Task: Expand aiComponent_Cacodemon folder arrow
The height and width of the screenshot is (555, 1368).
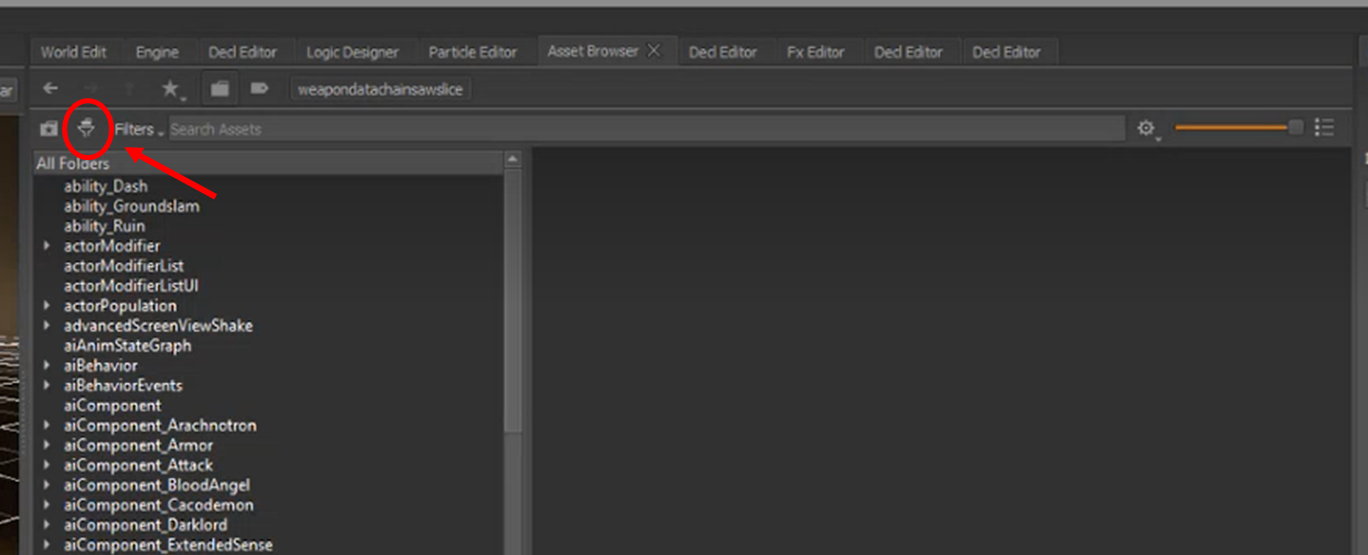Action: click(x=46, y=505)
